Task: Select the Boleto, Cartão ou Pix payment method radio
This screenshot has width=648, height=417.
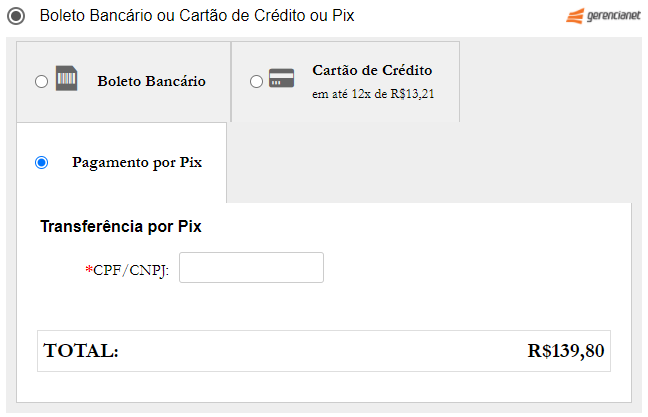Action: (15, 16)
